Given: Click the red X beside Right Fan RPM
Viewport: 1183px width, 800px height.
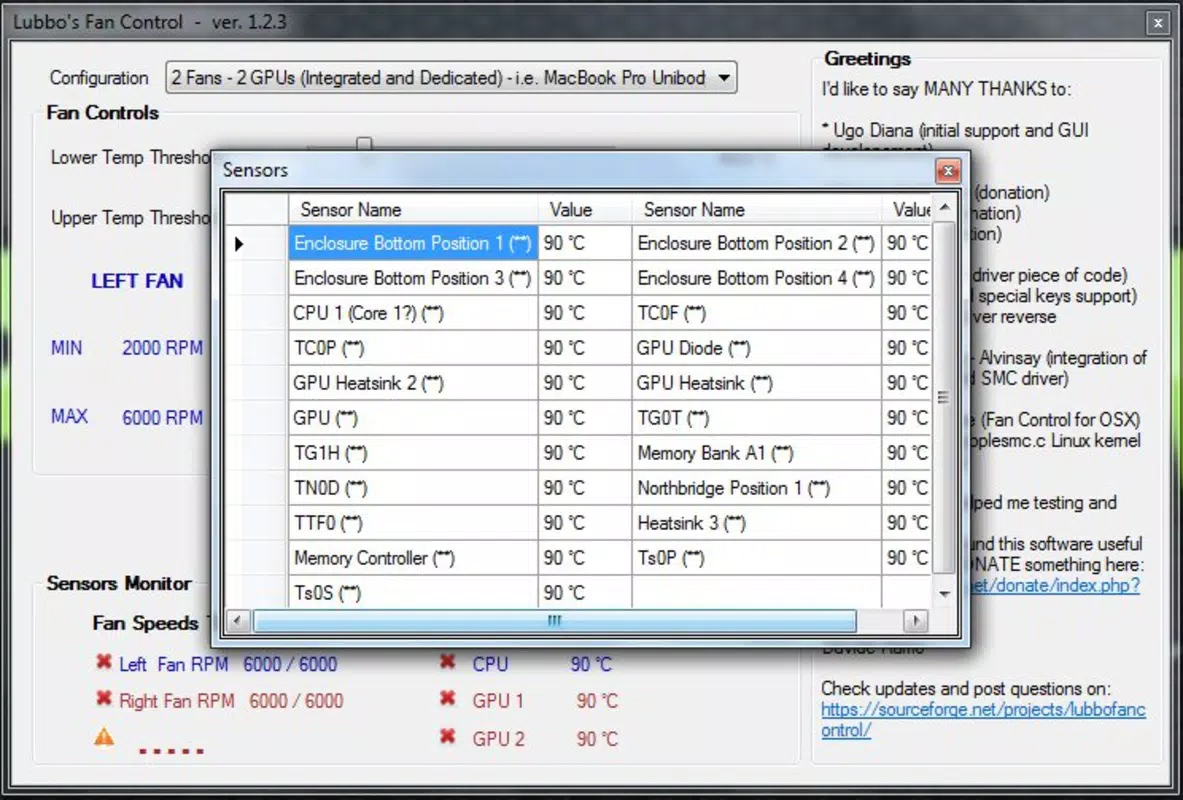Looking at the screenshot, I should click(x=104, y=698).
